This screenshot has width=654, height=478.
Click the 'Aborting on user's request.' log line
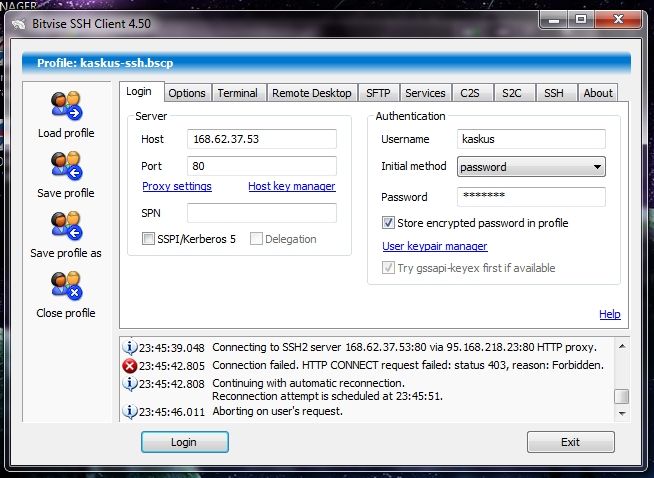pos(277,411)
